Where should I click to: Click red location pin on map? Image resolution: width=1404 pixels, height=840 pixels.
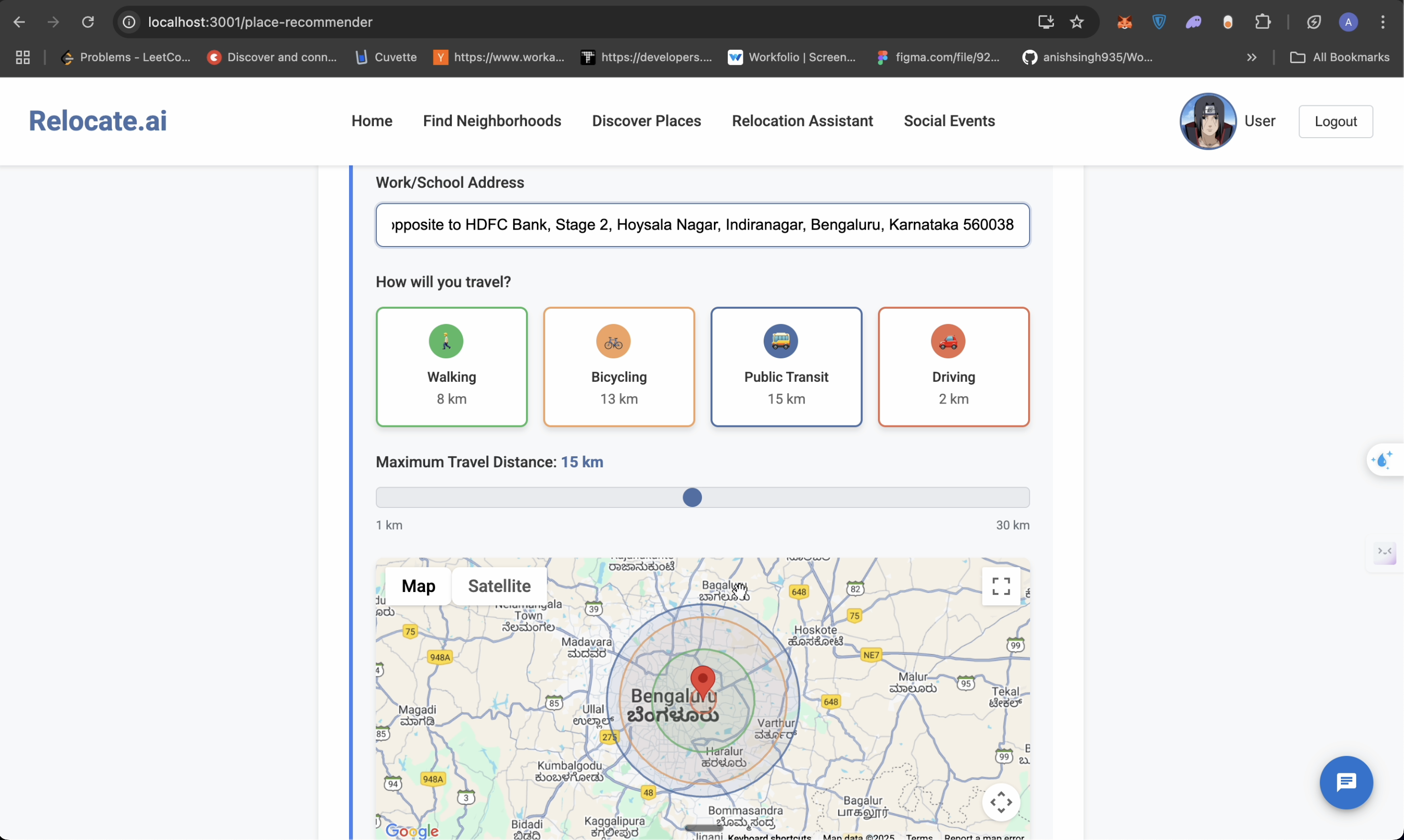[x=702, y=681]
